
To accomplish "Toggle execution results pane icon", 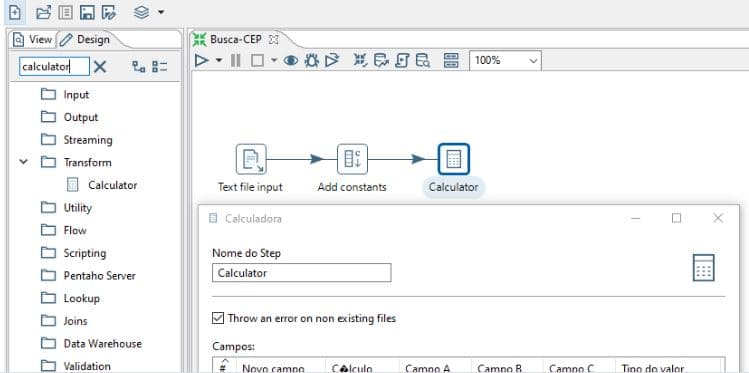I will click(451, 61).
